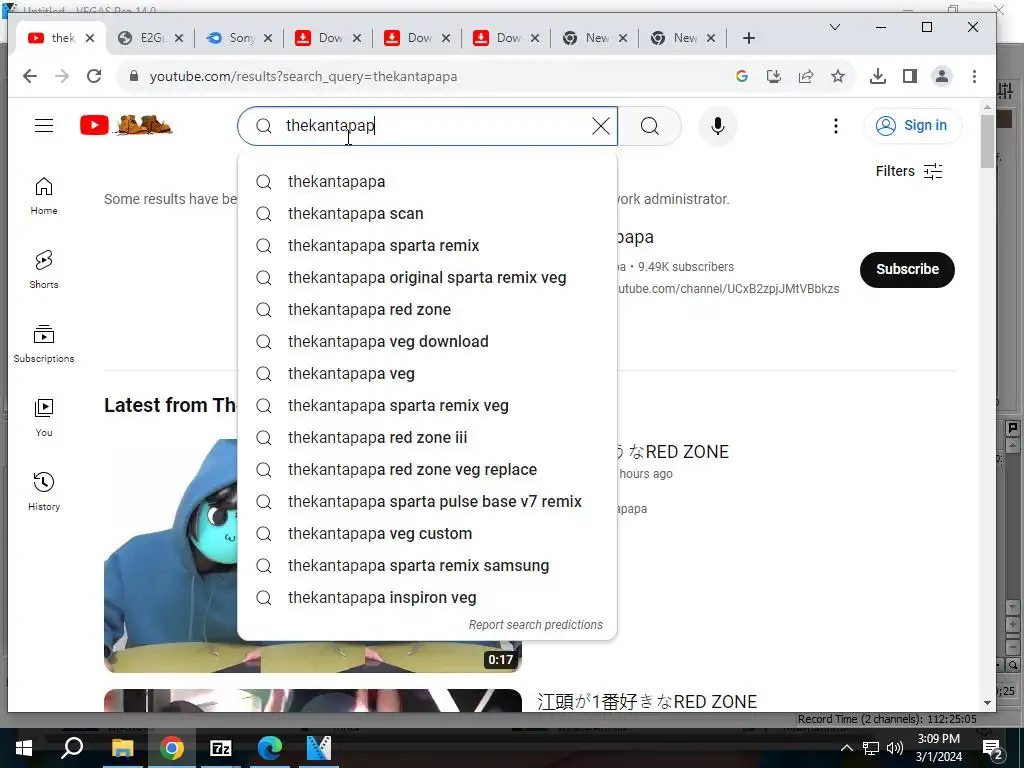Viewport: 1024px width, 768px height.
Task: Open Chrome side panel icon
Action: pos(910,76)
